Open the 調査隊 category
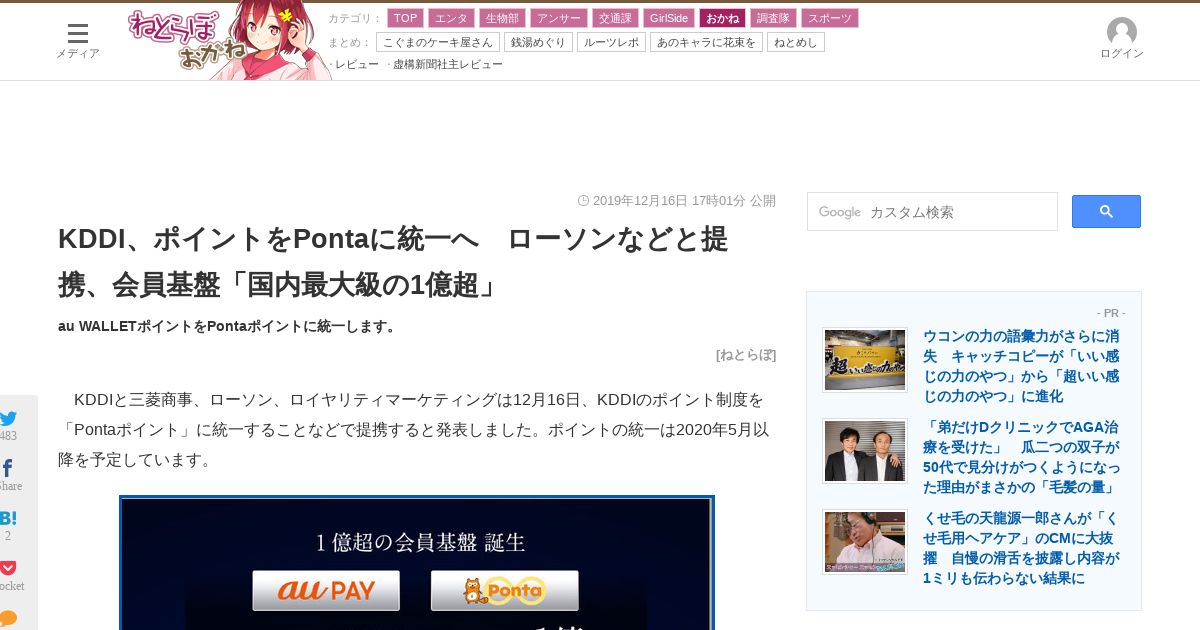The height and width of the screenshot is (630, 1200). [773, 18]
